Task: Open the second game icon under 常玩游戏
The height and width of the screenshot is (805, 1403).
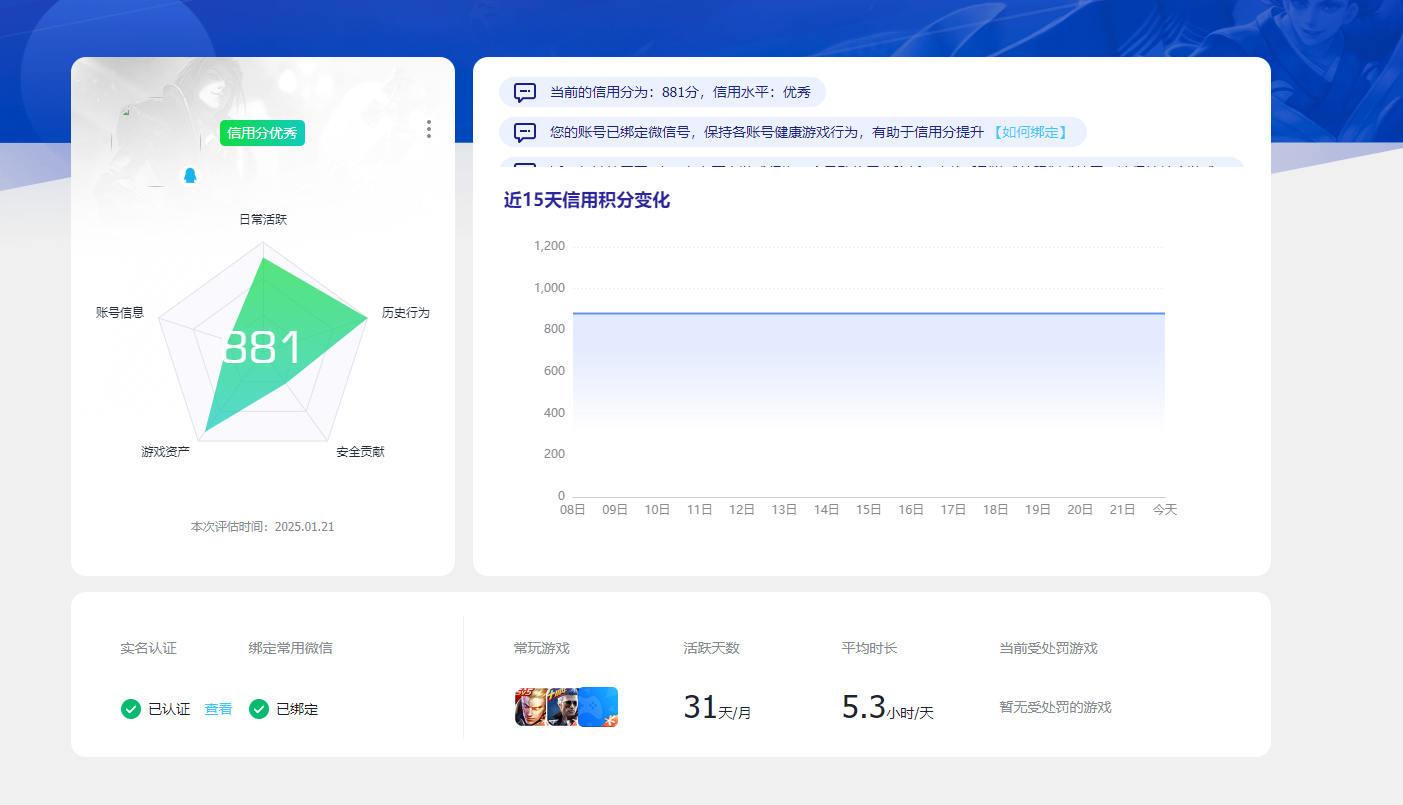Action: (563, 707)
